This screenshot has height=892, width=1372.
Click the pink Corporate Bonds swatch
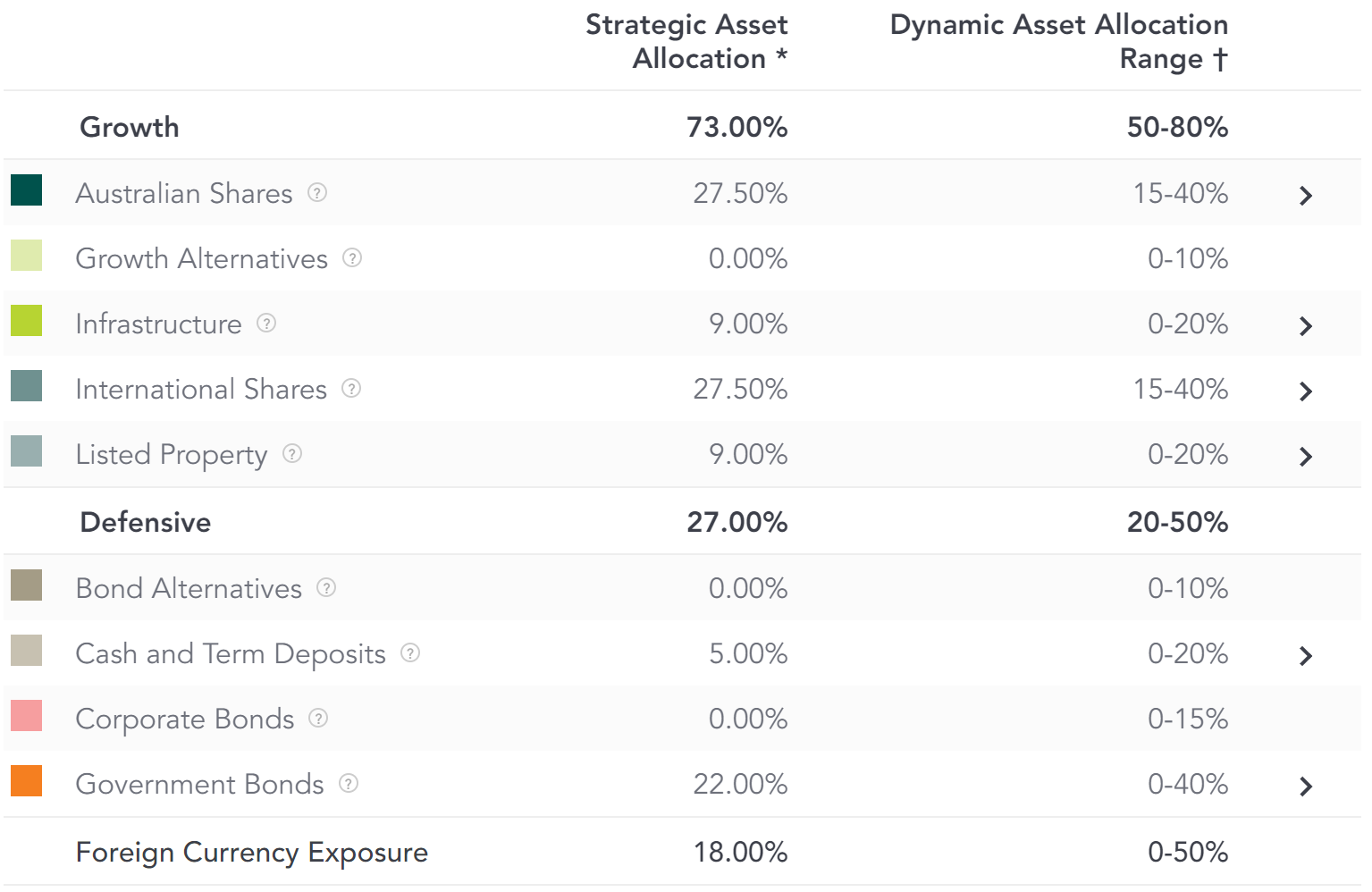pyautogui.click(x=26, y=715)
